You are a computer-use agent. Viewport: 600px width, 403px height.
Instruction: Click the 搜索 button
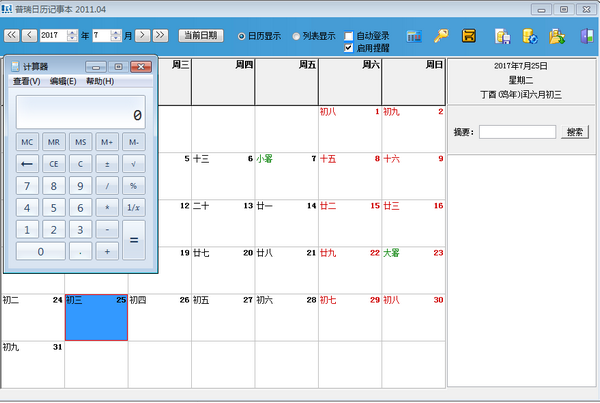[x=575, y=131]
